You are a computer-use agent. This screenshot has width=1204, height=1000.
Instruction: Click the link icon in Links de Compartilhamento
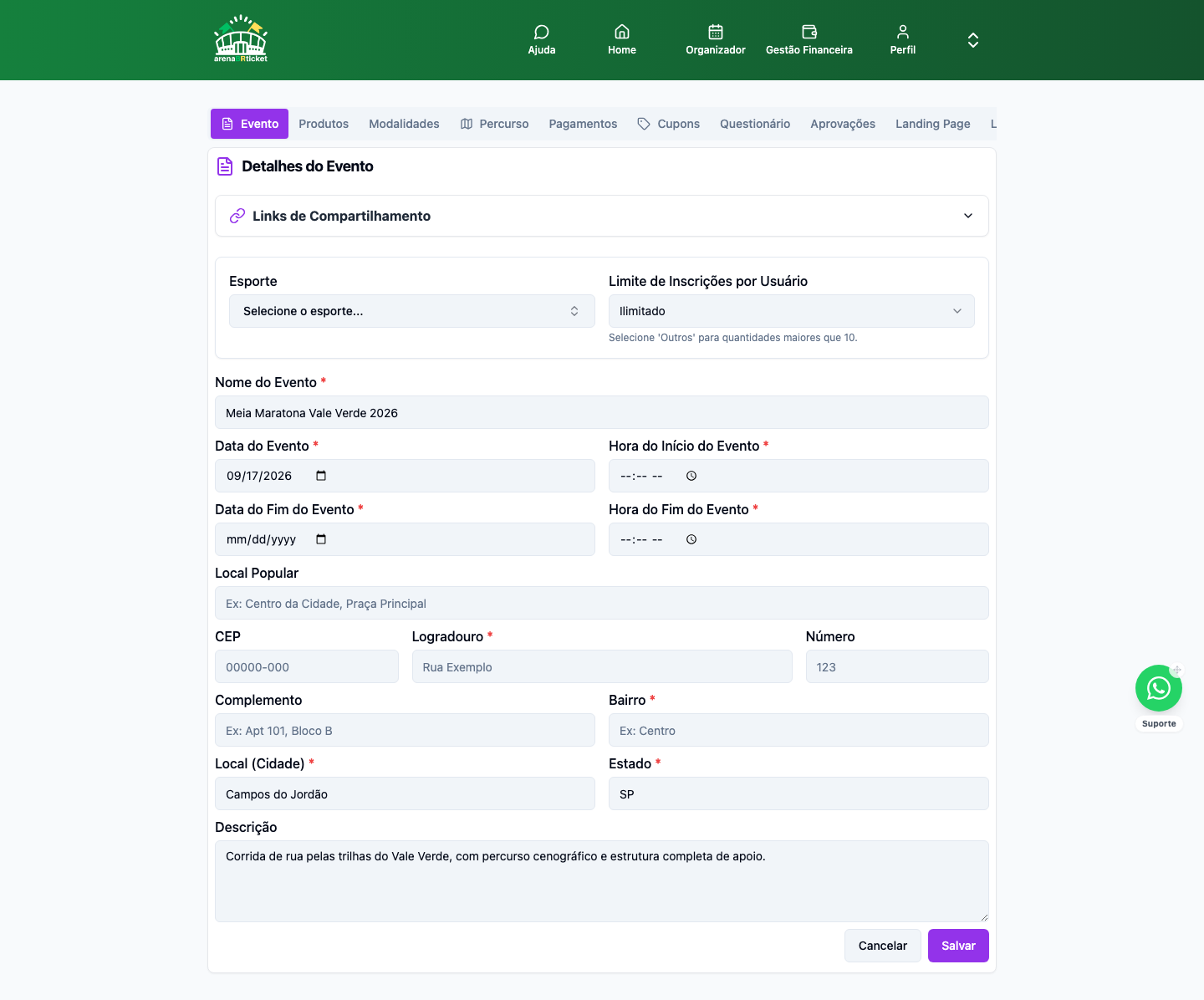(237, 216)
